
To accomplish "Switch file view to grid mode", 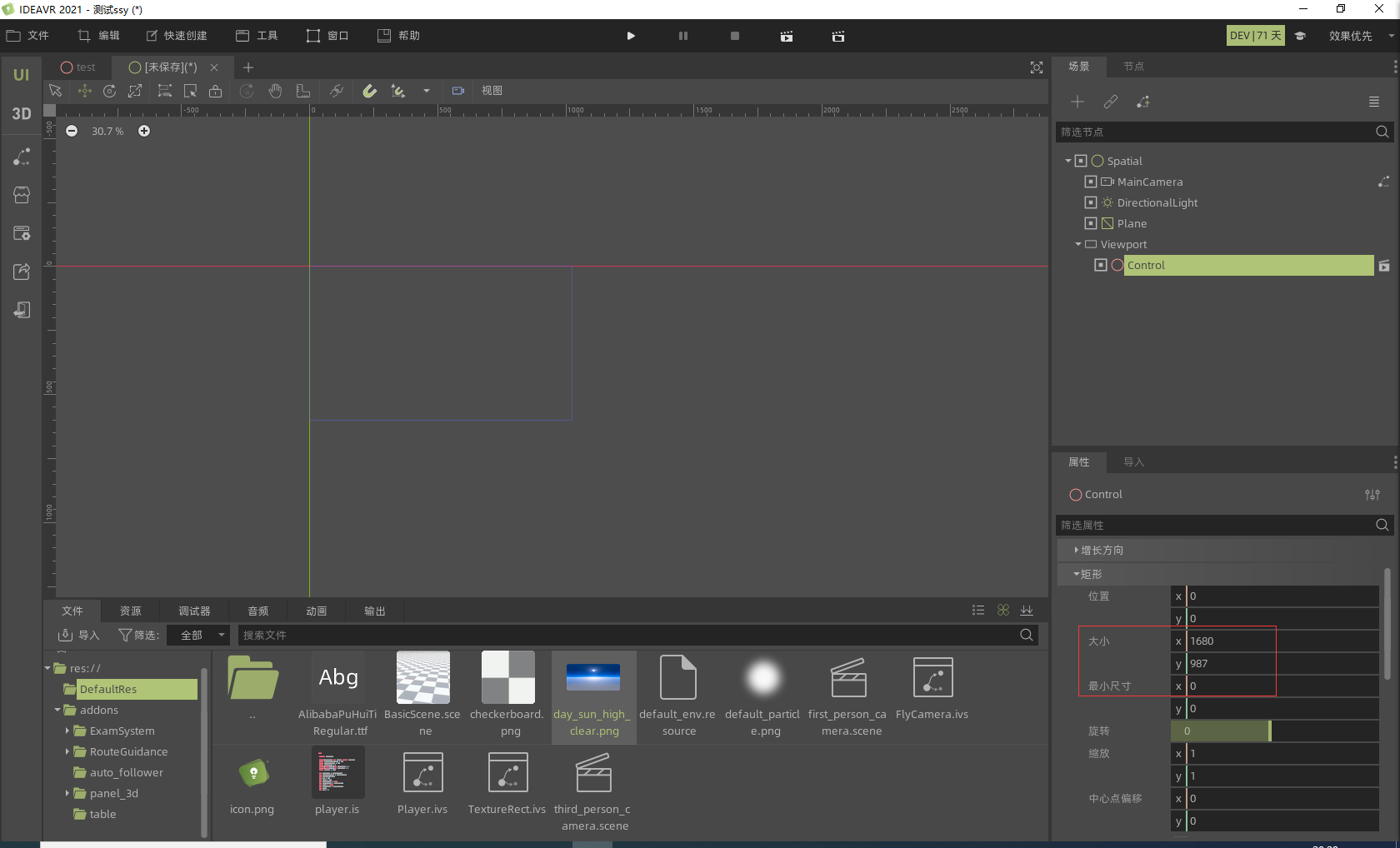I will pyautogui.click(x=1003, y=611).
